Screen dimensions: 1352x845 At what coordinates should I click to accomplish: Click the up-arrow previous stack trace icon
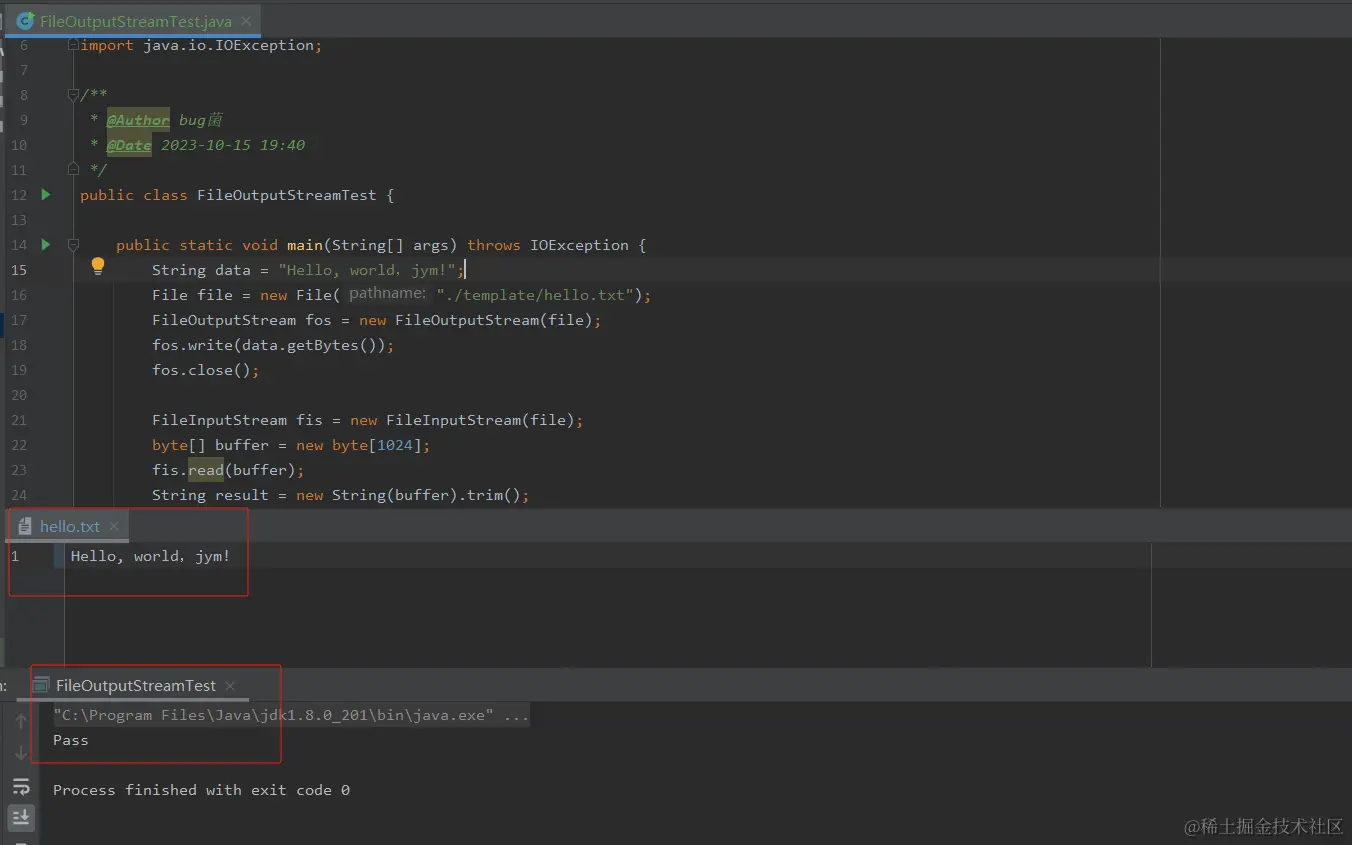tap(21, 720)
